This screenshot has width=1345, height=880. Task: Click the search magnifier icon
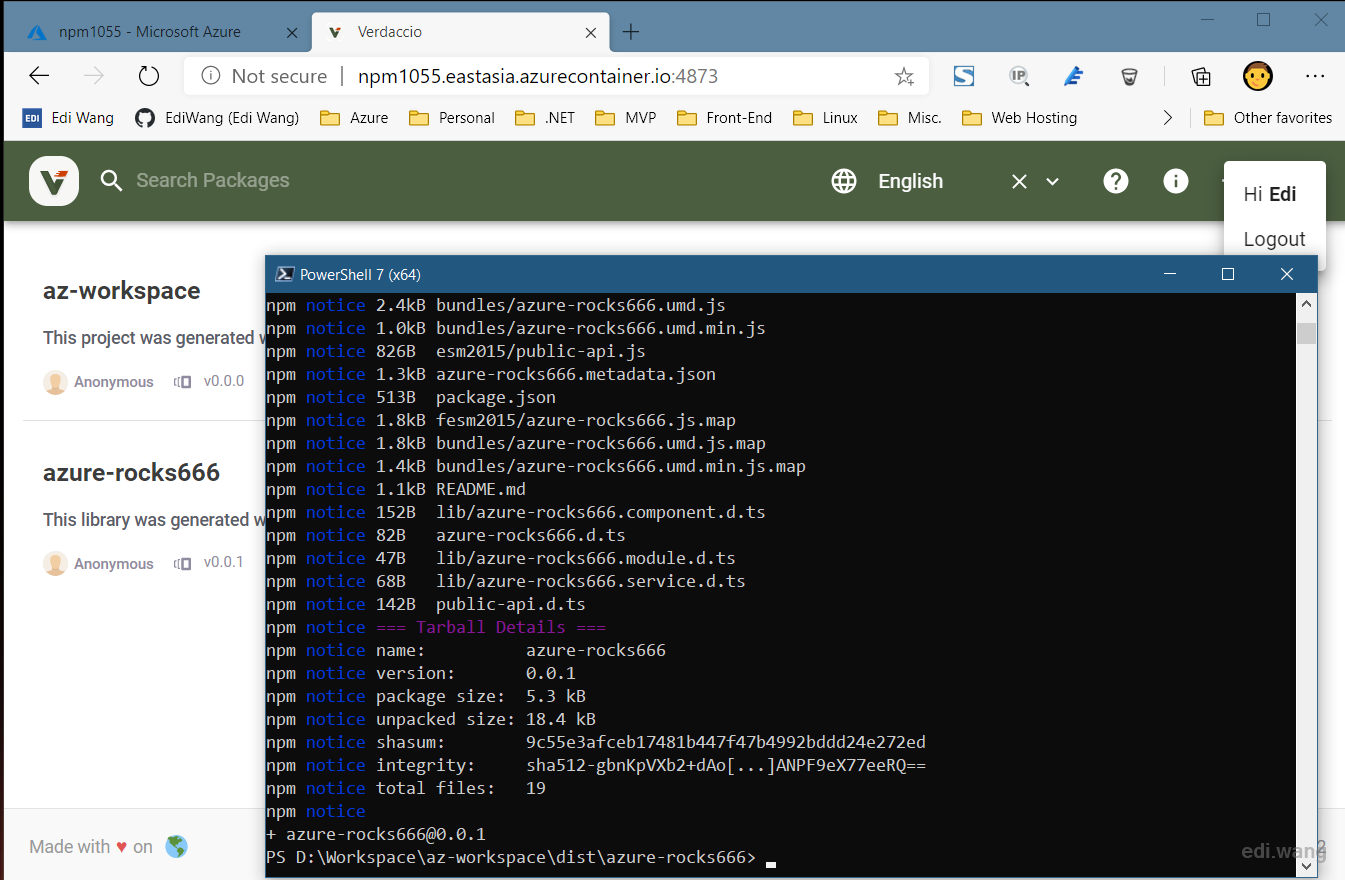pyautogui.click(x=111, y=181)
